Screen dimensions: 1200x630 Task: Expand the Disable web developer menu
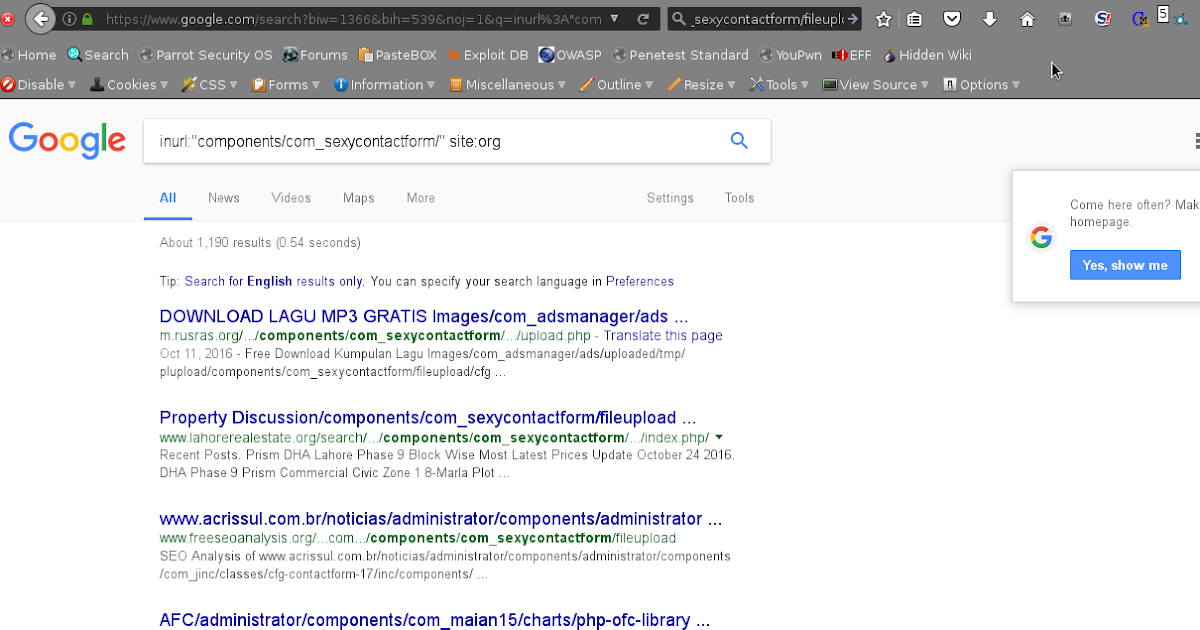[x=39, y=85]
